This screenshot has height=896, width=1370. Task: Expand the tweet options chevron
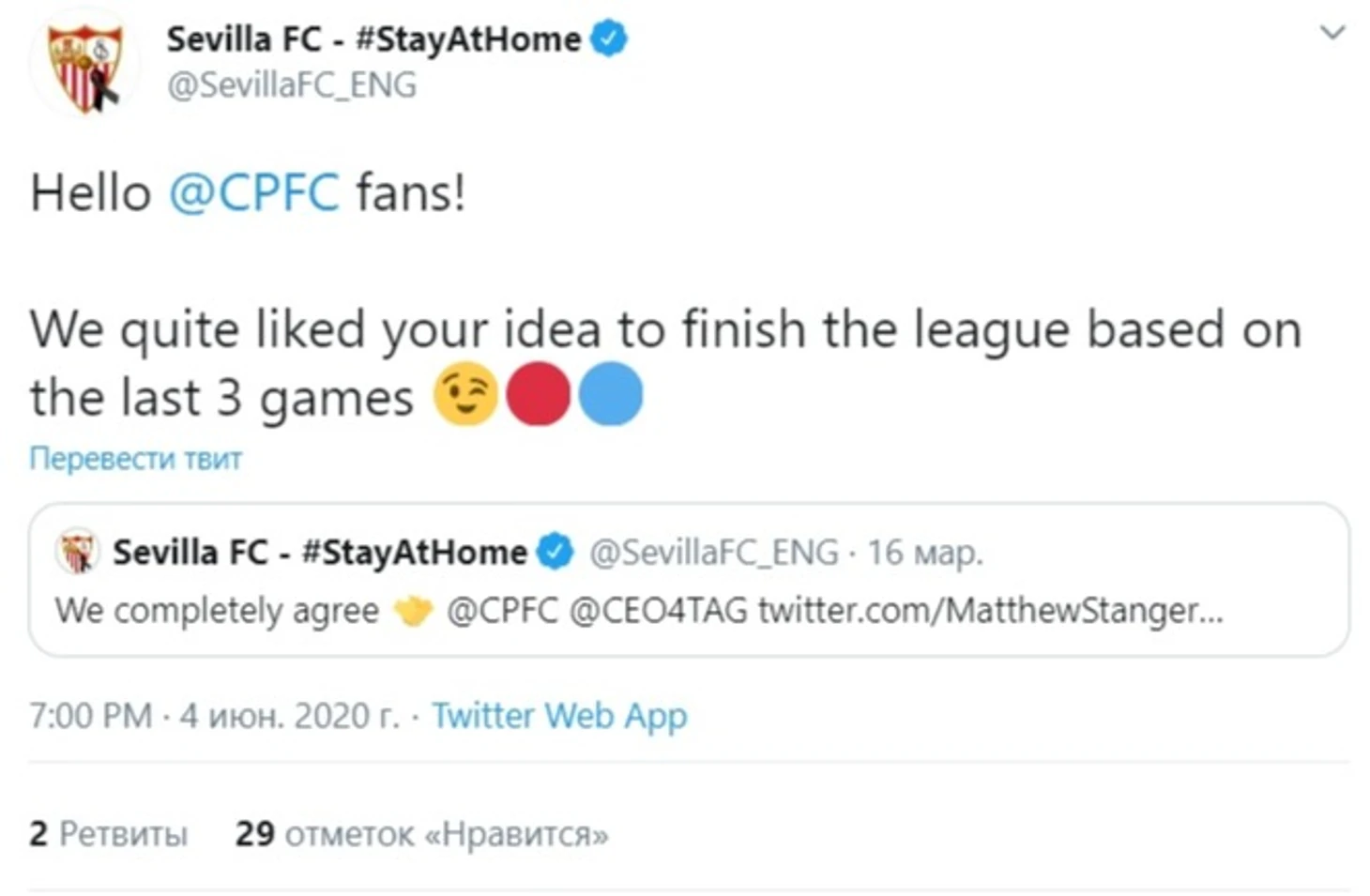[1332, 34]
